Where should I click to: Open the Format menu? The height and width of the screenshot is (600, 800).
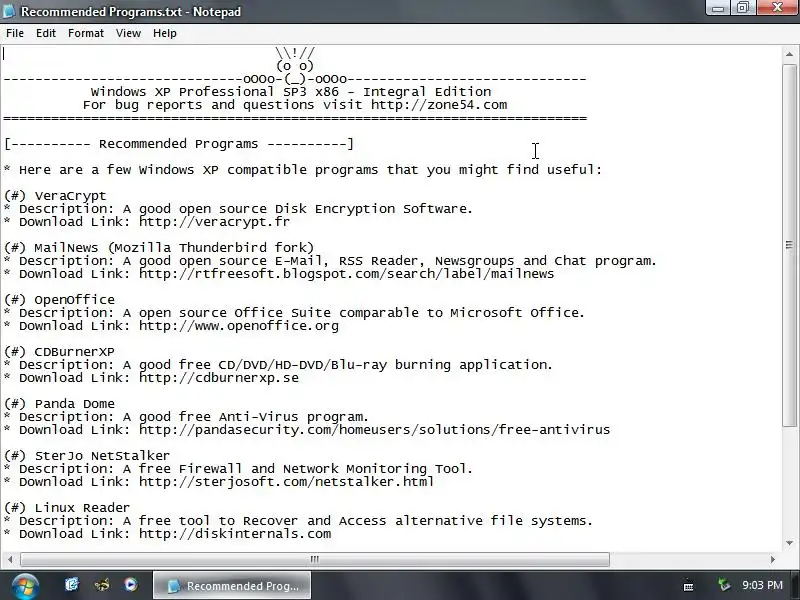(x=86, y=33)
